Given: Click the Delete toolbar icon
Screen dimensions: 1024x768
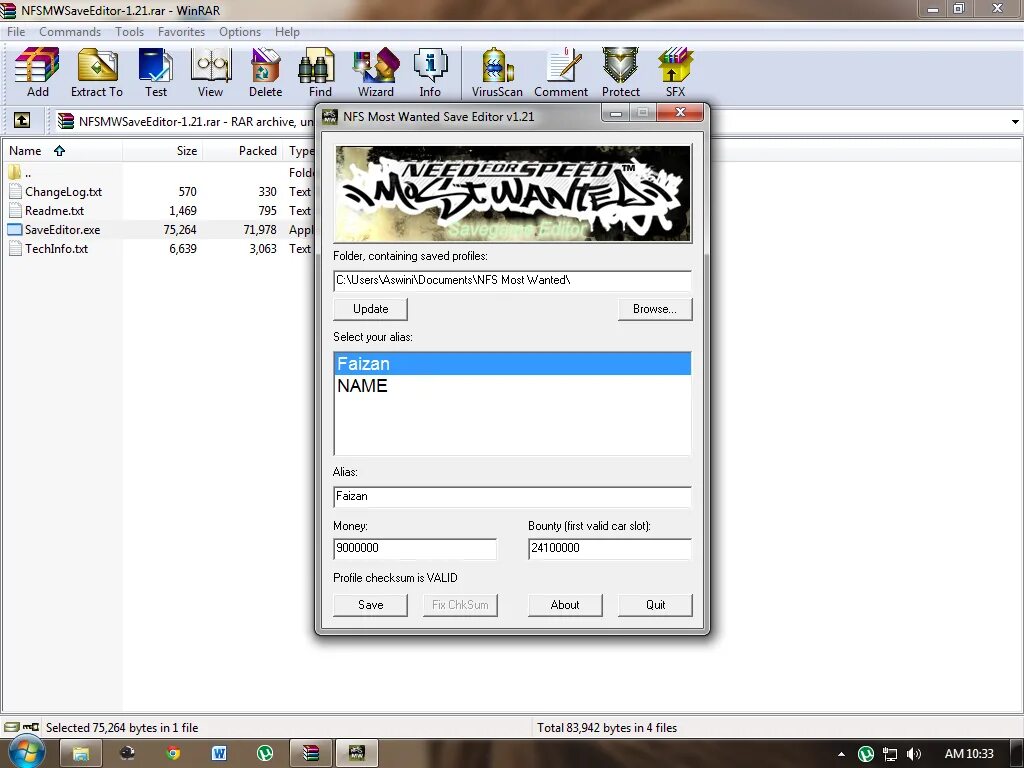Looking at the screenshot, I should [265, 72].
